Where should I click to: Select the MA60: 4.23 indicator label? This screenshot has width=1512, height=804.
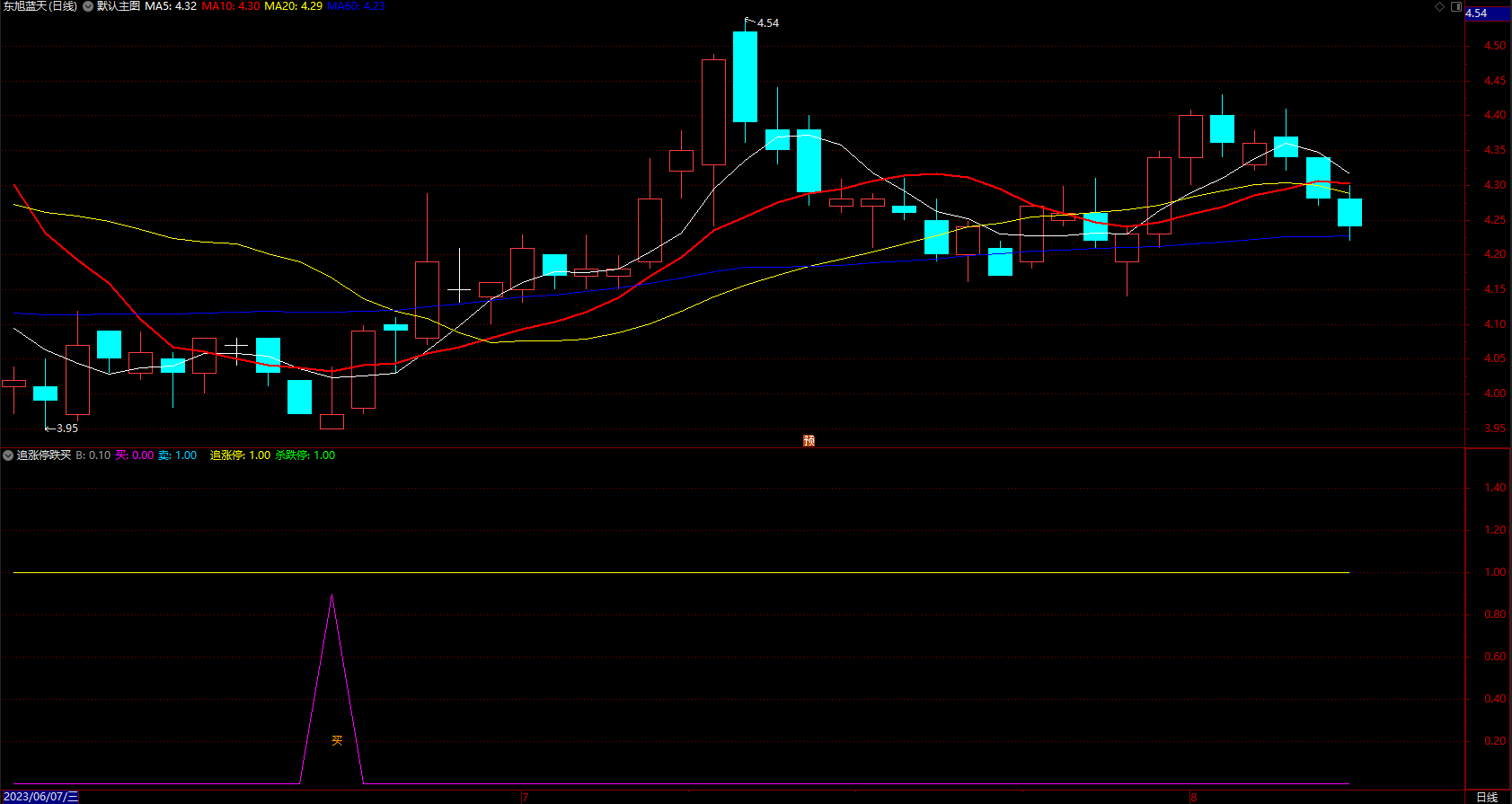tap(356, 6)
